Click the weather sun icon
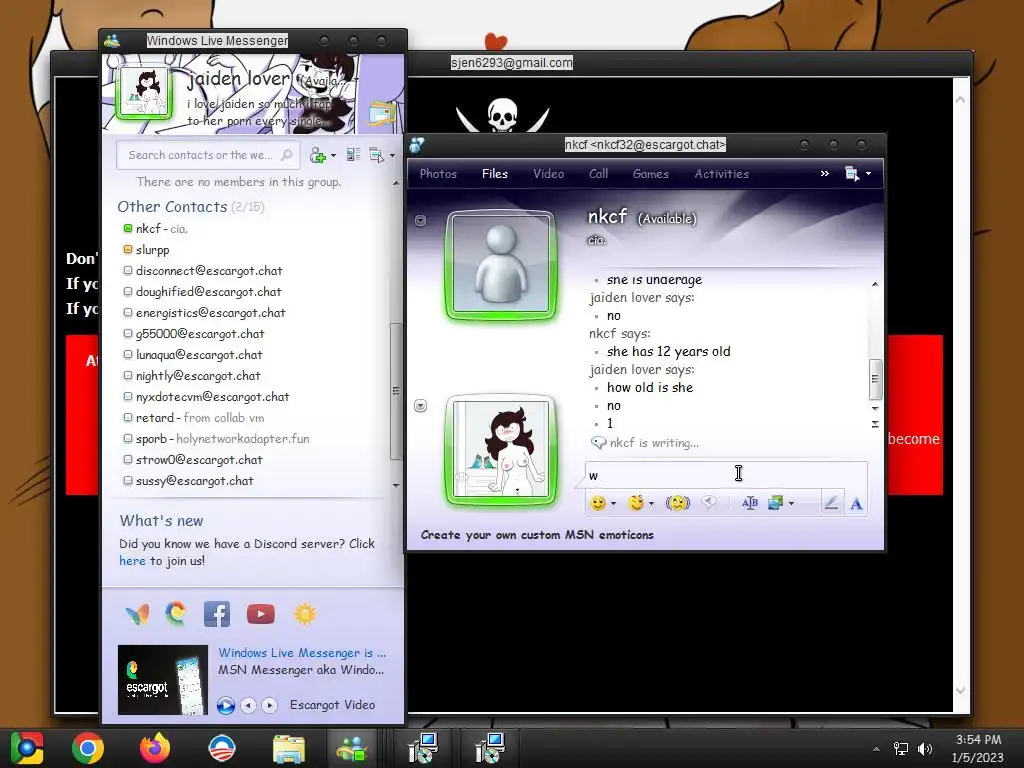1024x768 pixels. pyautogui.click(x=304, y=614)
